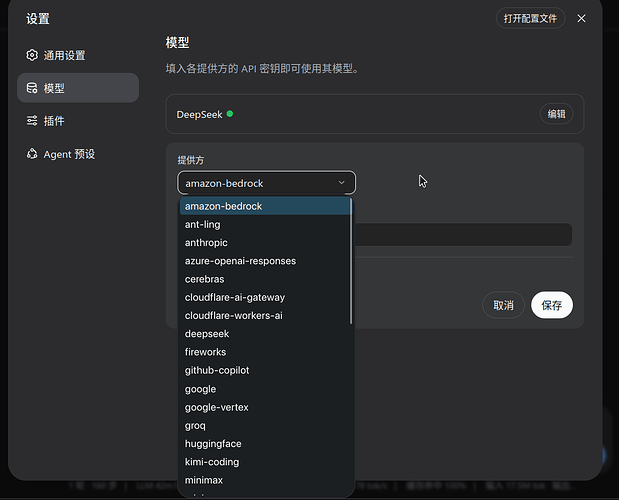Image resolution: width=619 pixels, height=500 pixels.
Task: Click the API key description text
Action: [x=263, y=69]
